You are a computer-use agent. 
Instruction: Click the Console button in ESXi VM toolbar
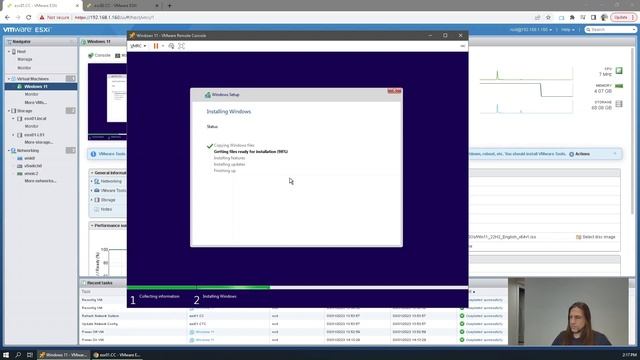click(99, 56)
